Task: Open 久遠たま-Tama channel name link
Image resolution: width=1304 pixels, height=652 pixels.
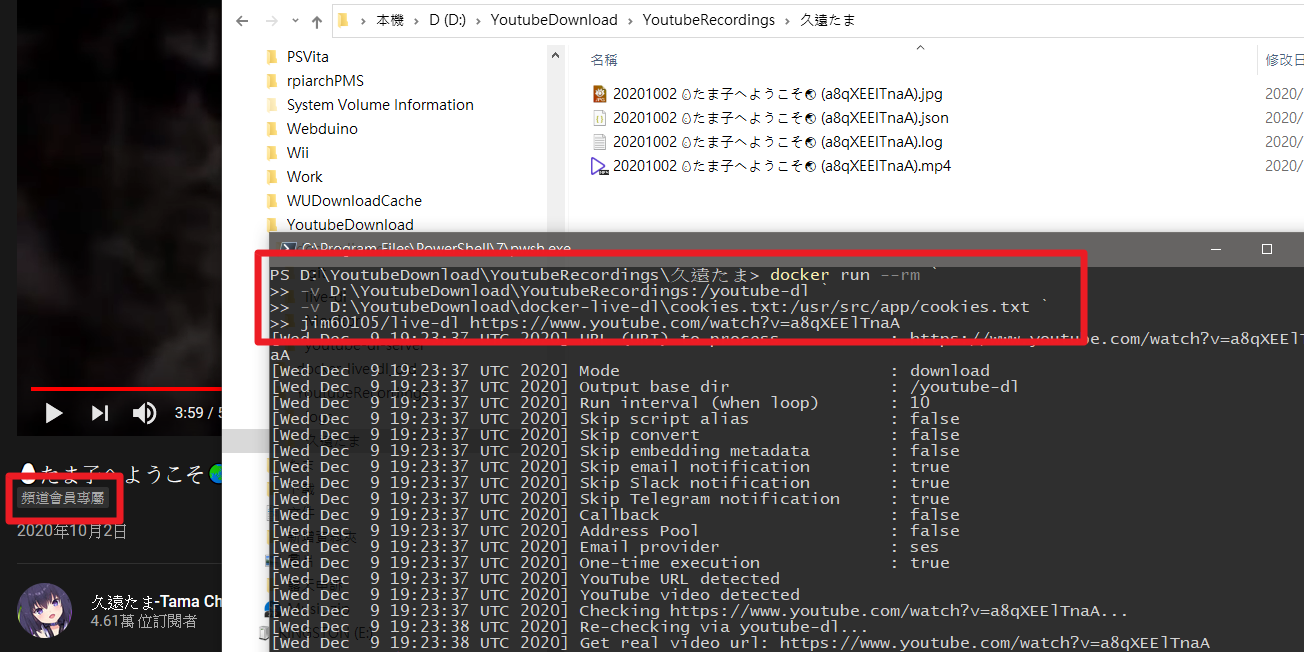Action: (x=156, y=601)
